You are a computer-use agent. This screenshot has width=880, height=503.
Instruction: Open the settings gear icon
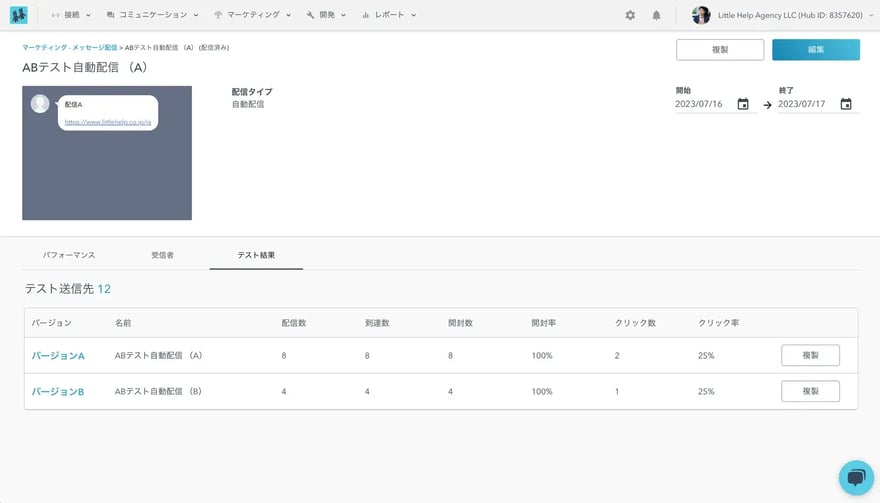coord(630,15)
